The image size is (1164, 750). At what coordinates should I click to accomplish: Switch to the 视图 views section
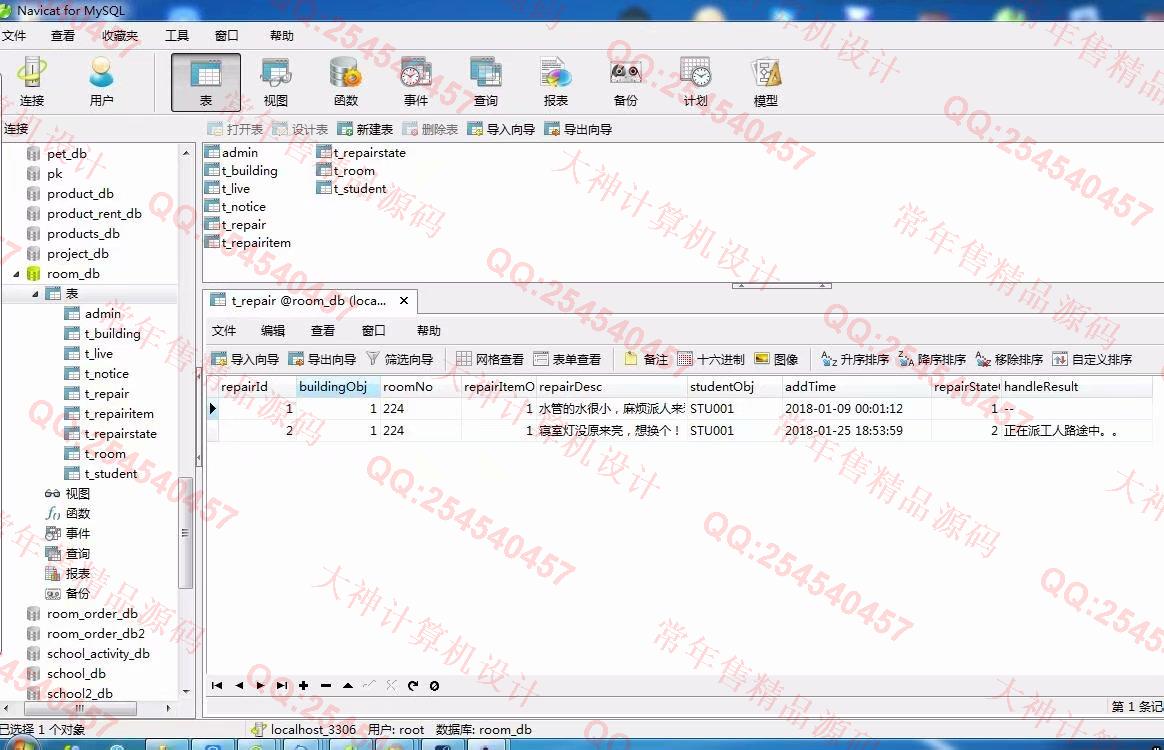coord(275,82)
